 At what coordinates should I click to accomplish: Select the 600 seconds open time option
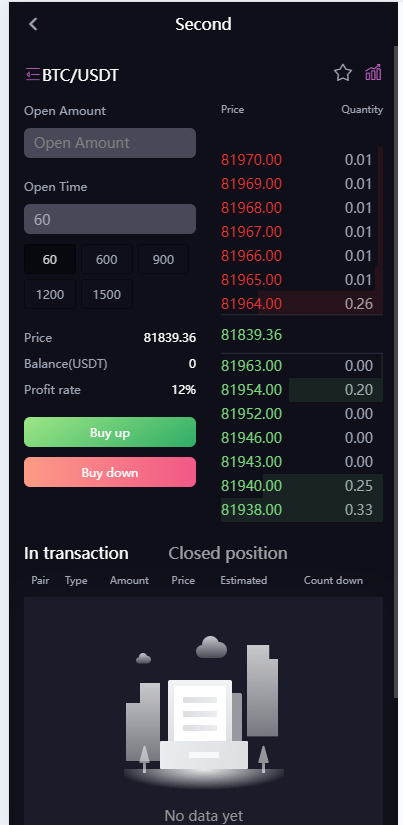point(107,259)
